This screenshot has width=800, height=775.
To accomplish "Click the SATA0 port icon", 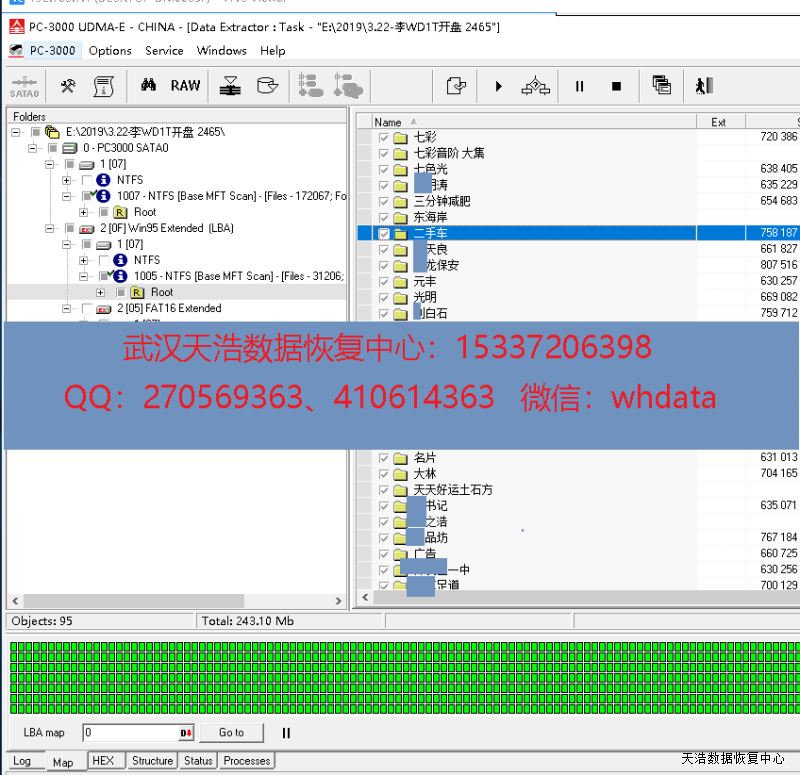I will 24,86.
